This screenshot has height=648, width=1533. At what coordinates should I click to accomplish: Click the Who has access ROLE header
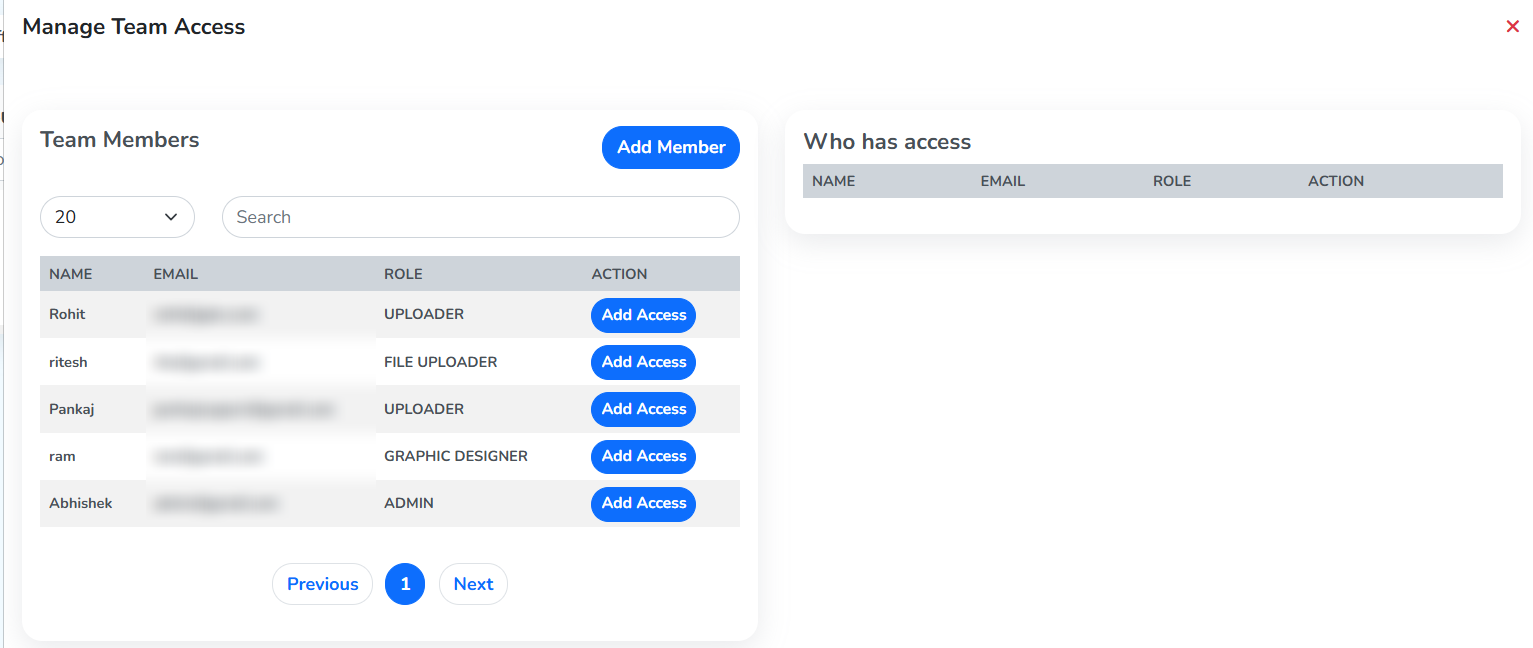1172,181
